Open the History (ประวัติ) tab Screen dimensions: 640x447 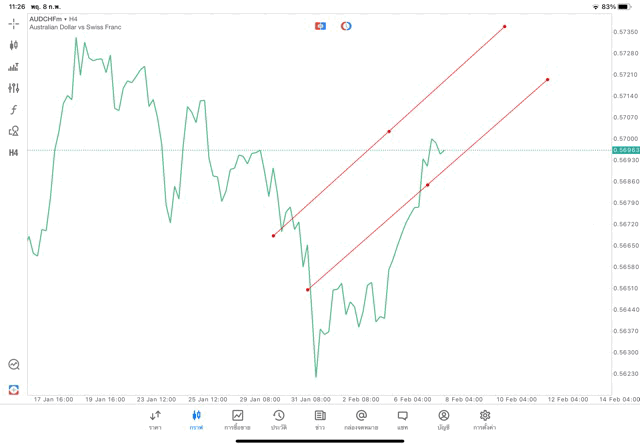278,420
